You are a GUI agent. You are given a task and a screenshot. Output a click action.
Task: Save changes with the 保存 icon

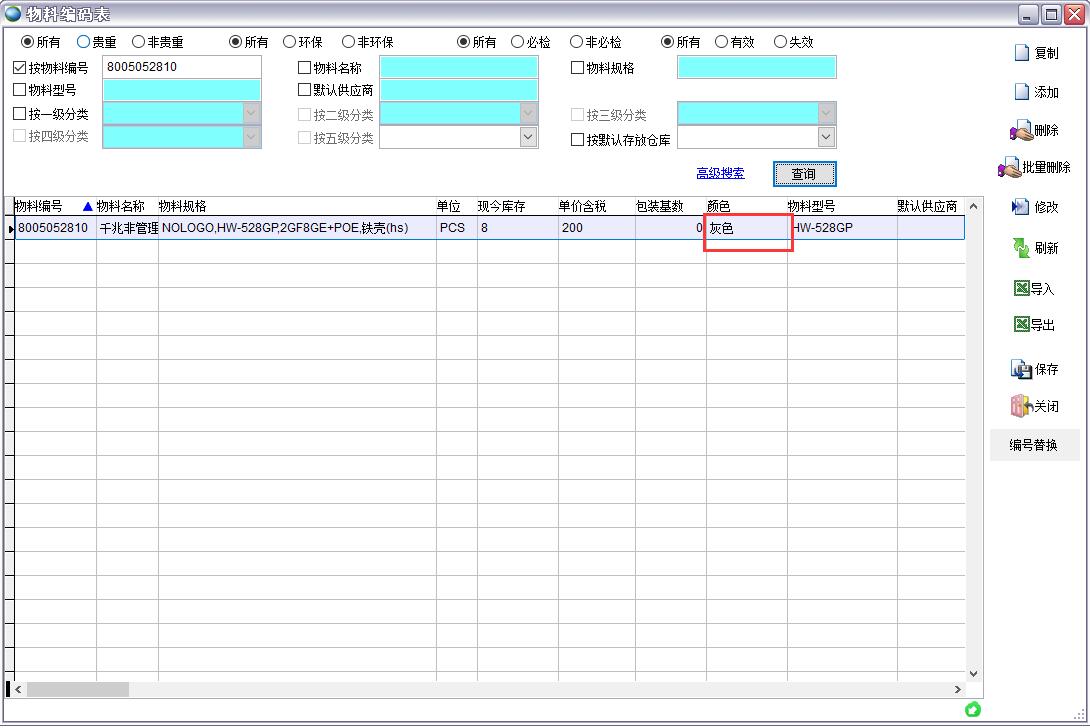coord(1021,369)
